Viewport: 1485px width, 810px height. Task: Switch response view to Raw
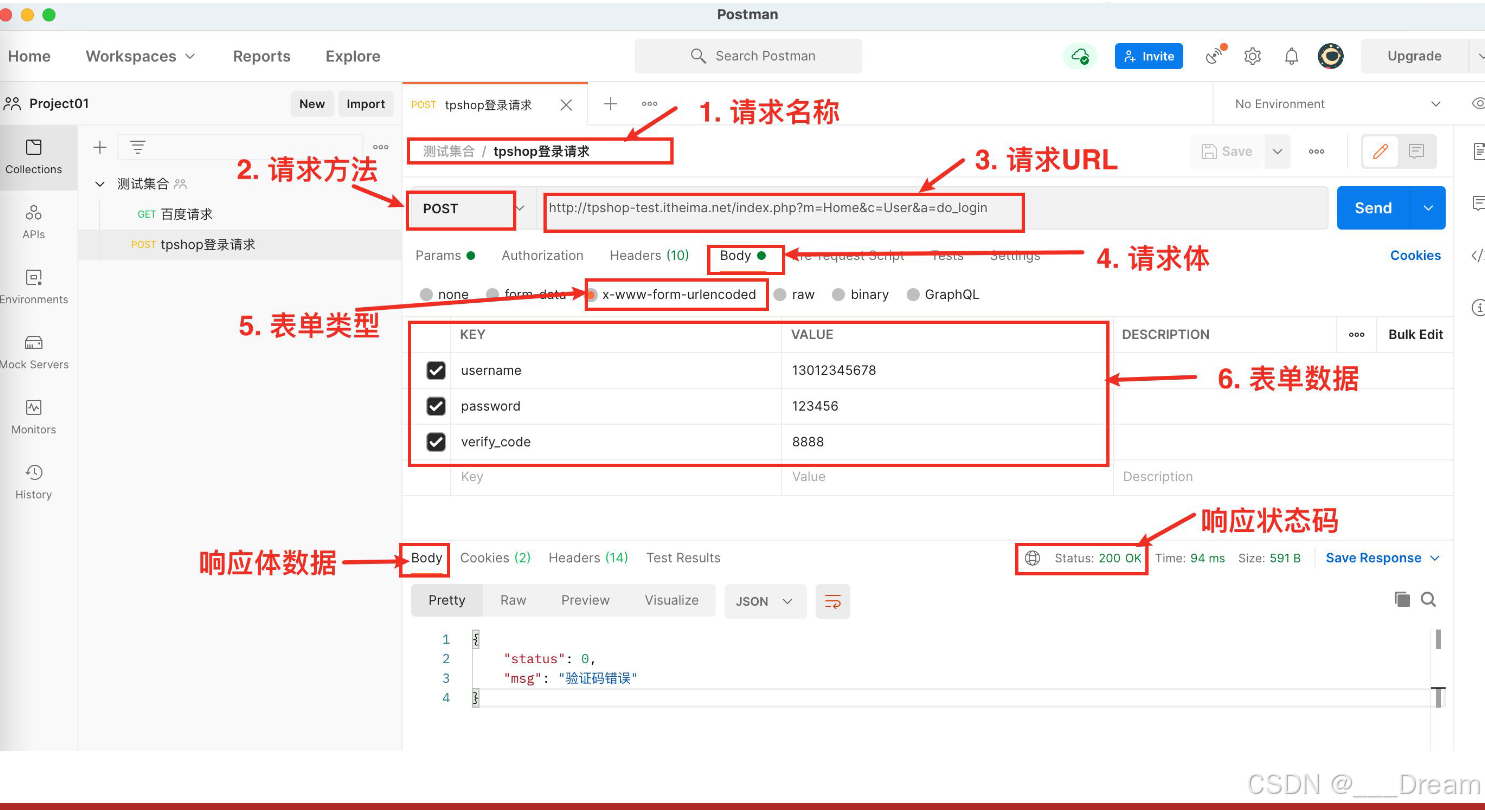coord(513,600)
